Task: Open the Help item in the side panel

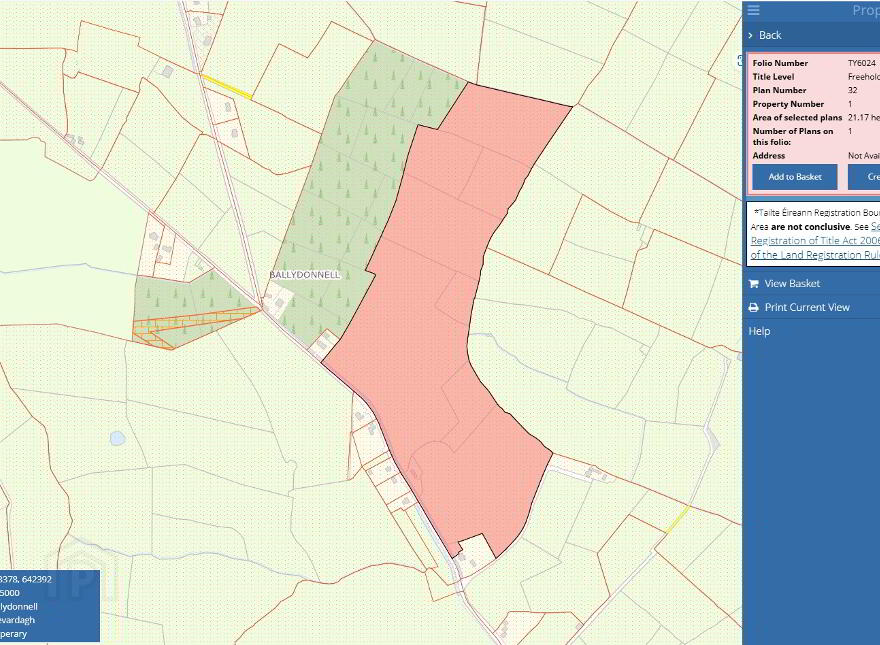Action: click(759, 331)
